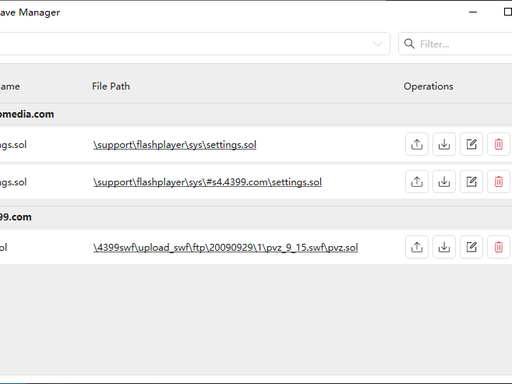This screenshot has height=384, width=512.
Task: Open \support\flashplayer\sys\settings.sol file path link
Action: 175,145
